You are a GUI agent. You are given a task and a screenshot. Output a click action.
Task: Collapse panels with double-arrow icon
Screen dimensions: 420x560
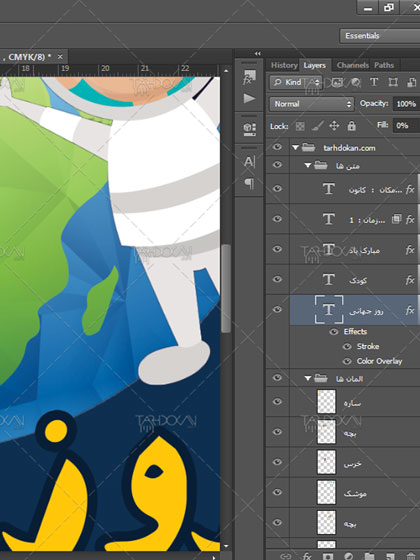pos(258,54)
